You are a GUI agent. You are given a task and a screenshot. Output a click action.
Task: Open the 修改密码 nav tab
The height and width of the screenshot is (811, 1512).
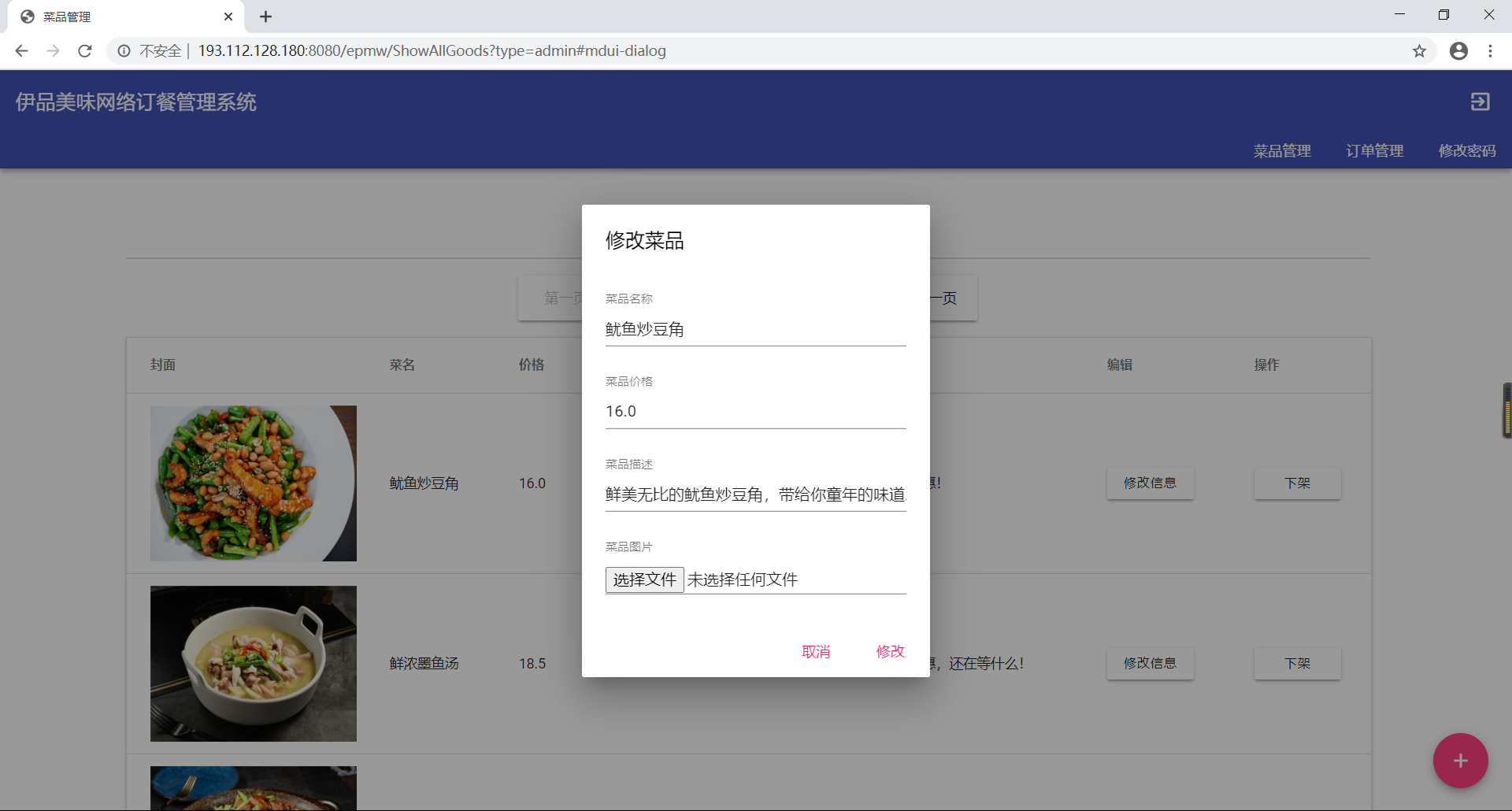[x=1466, y=150]
